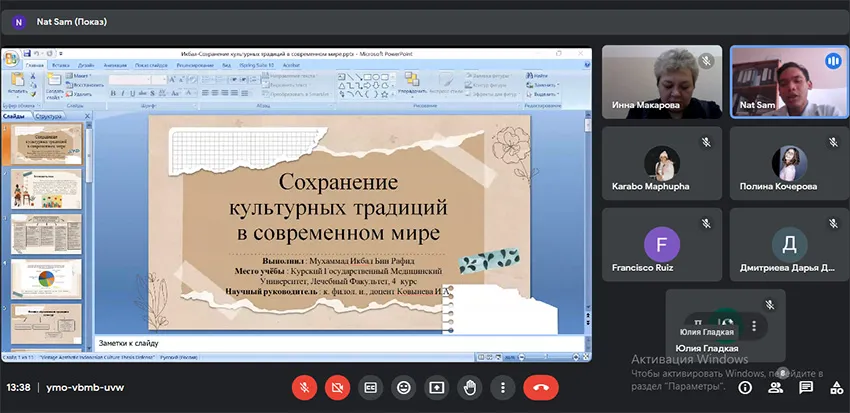Open more options in call bar

(x=503, y=386)
